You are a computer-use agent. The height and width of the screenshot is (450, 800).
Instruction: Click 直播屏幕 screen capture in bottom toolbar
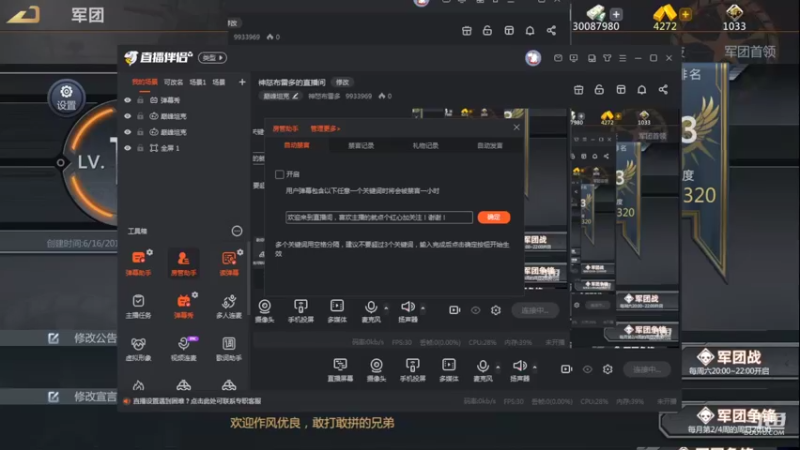[340, 370]
